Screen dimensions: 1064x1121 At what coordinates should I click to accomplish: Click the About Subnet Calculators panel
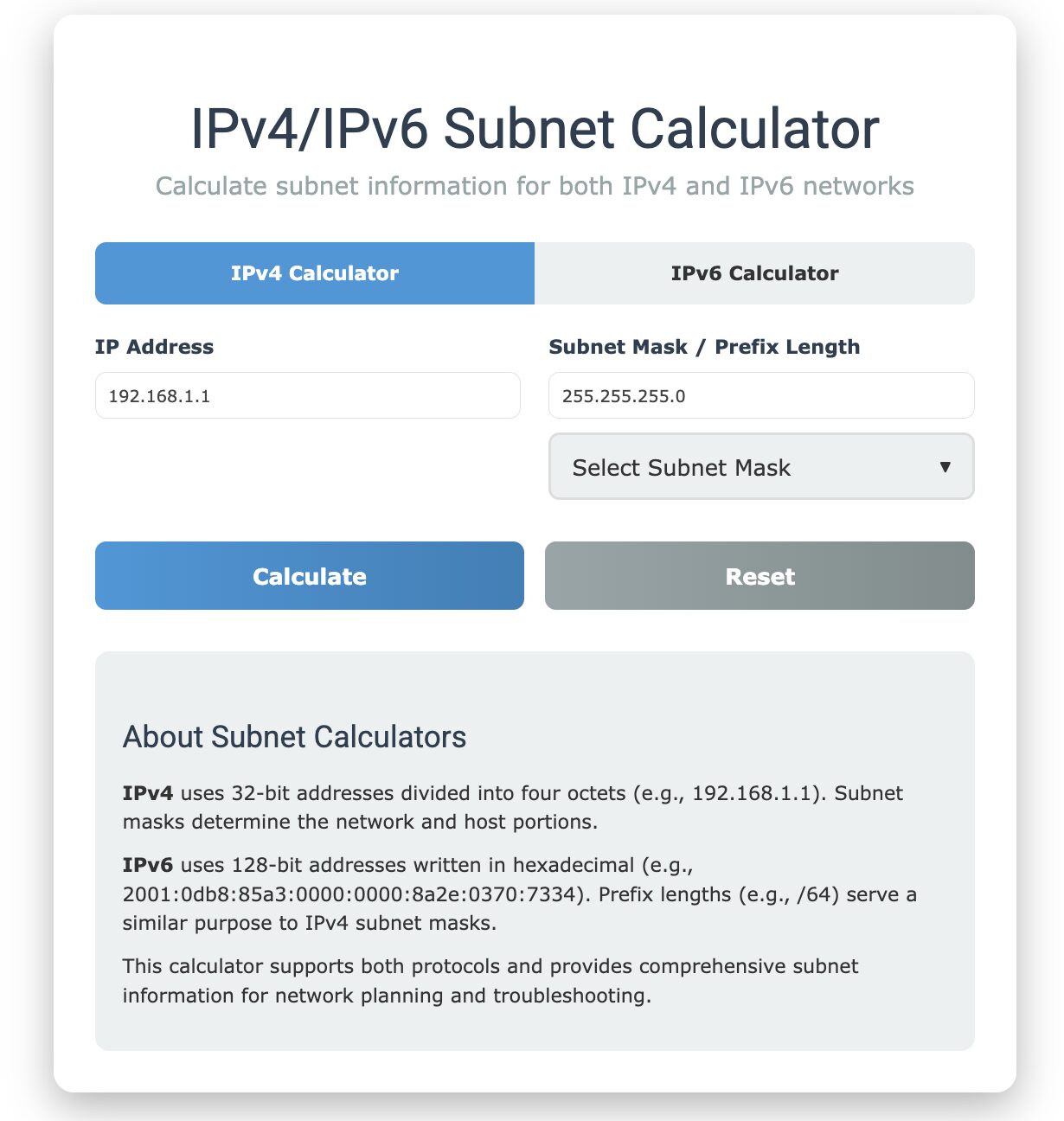point(534,848)
